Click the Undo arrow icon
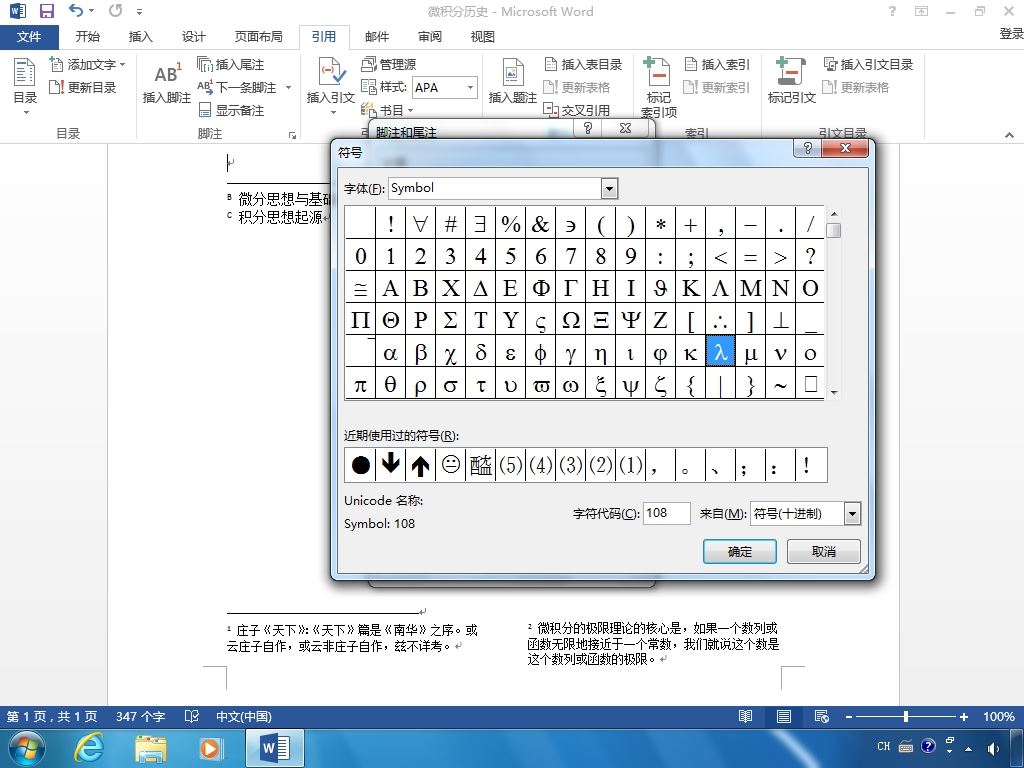This screenshot has height=768, width=1024. click(76, 10)
